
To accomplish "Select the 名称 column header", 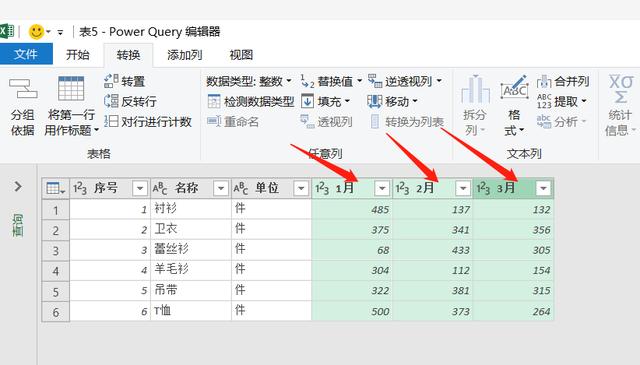I will tap(191, 188).
